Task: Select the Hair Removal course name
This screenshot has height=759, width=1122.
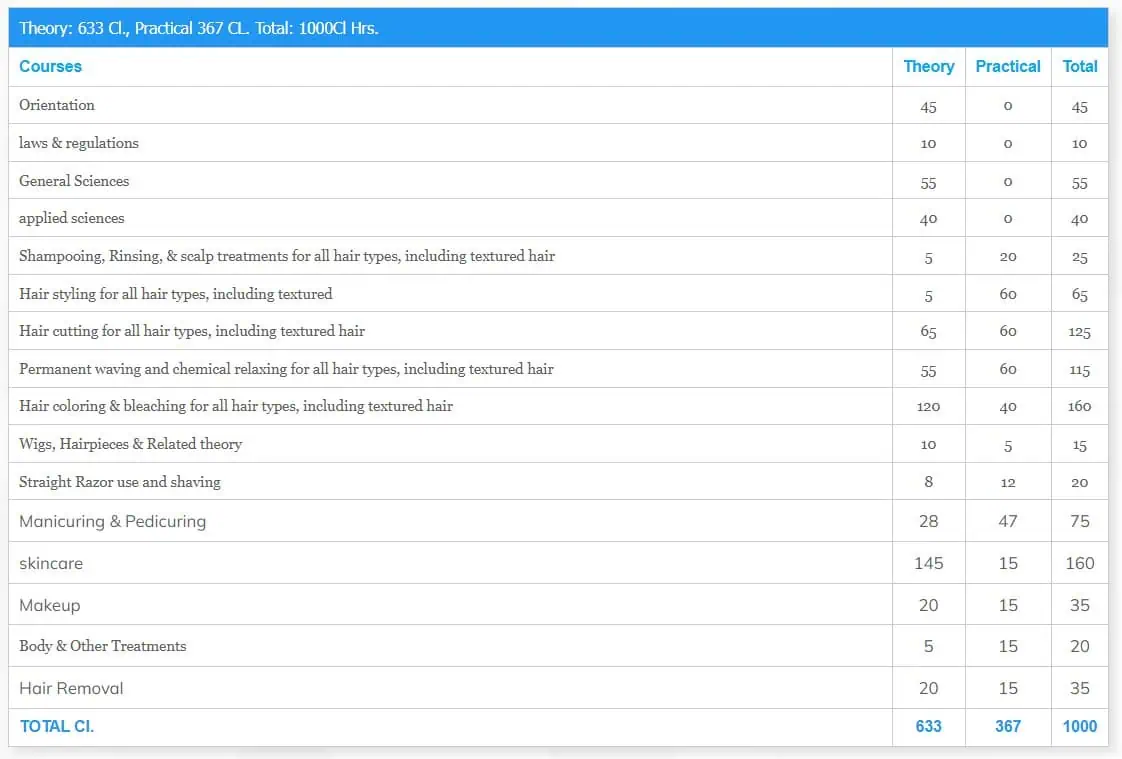Action: point(71,688)
